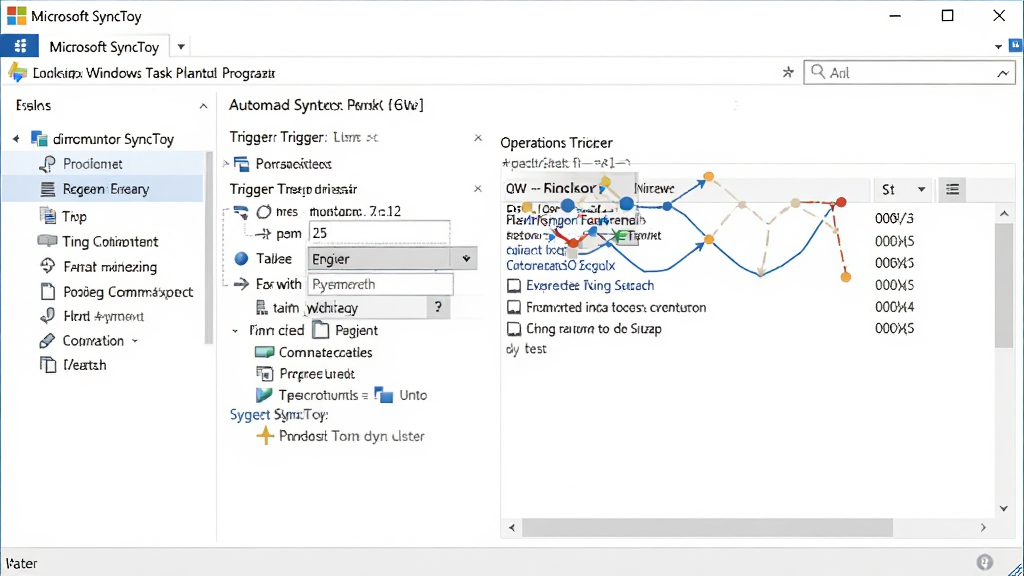Select the Comnateccatles item
1024x576 pixels.
click(x=313, y=353)
